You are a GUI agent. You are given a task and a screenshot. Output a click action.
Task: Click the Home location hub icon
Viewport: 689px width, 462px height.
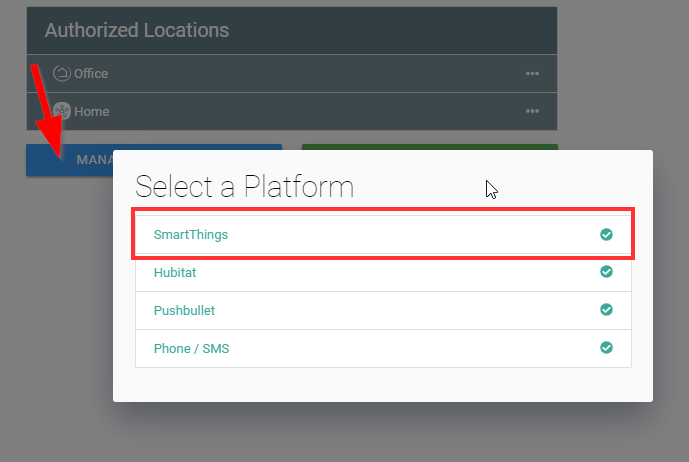[x=62, y=111]
